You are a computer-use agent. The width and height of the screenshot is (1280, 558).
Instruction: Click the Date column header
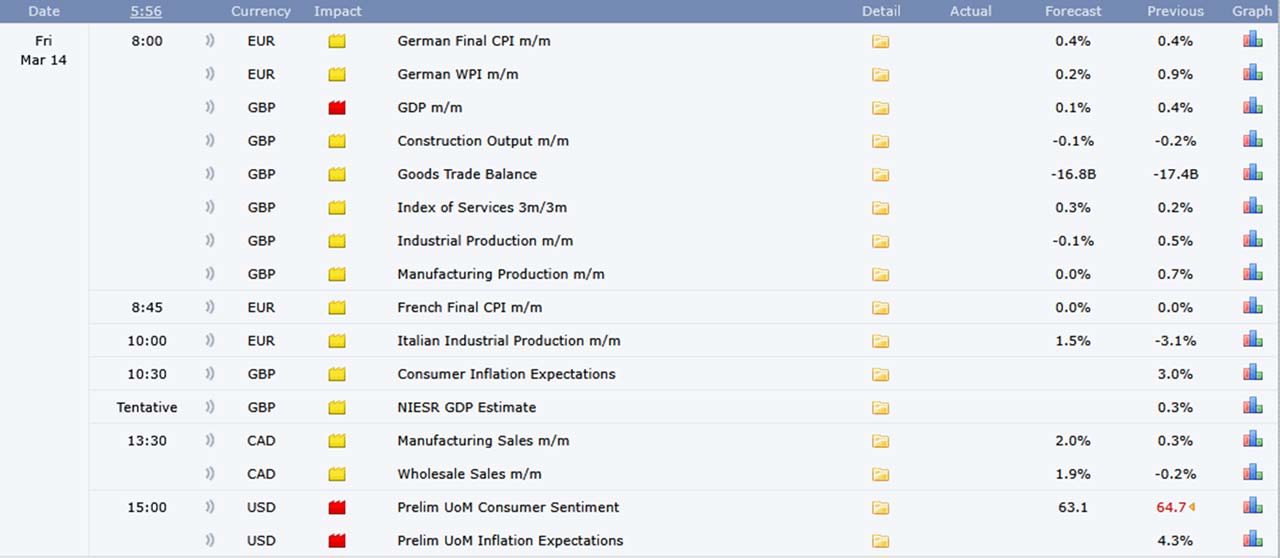pos(44,11)
